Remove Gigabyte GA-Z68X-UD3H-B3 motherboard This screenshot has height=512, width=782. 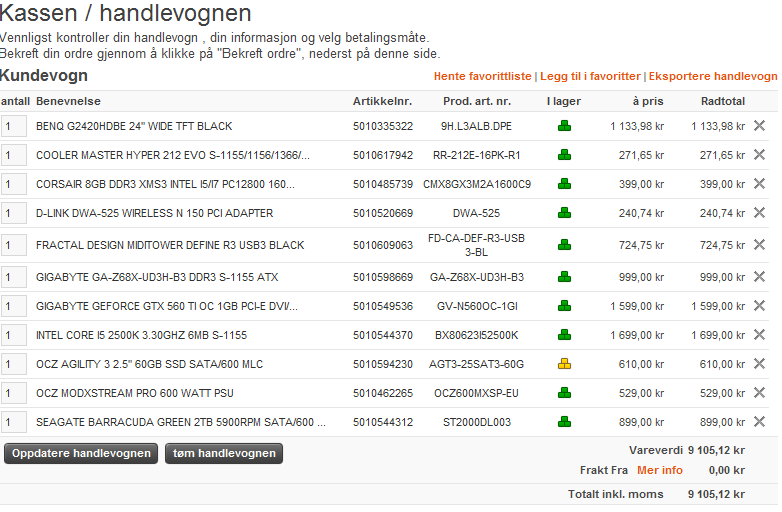point(759,276)
